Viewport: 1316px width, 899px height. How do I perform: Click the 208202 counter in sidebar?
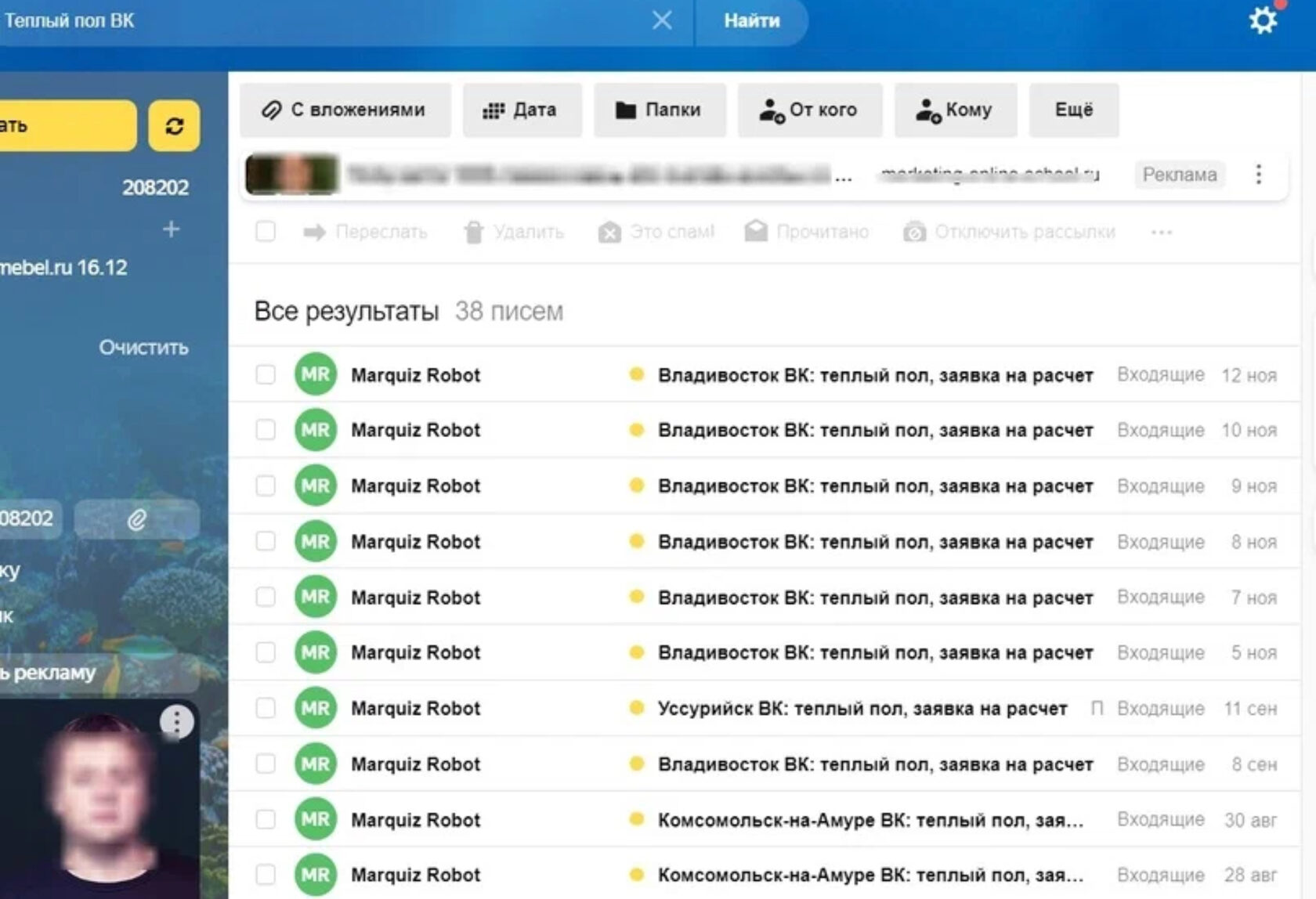pos(155,187)
